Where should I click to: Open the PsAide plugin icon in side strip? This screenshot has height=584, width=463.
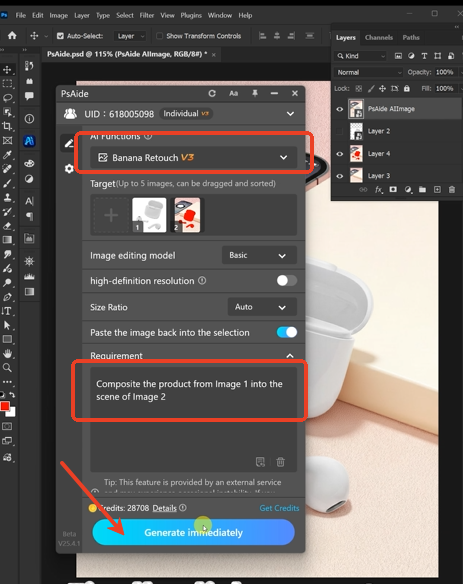click(x=29, y=141)
